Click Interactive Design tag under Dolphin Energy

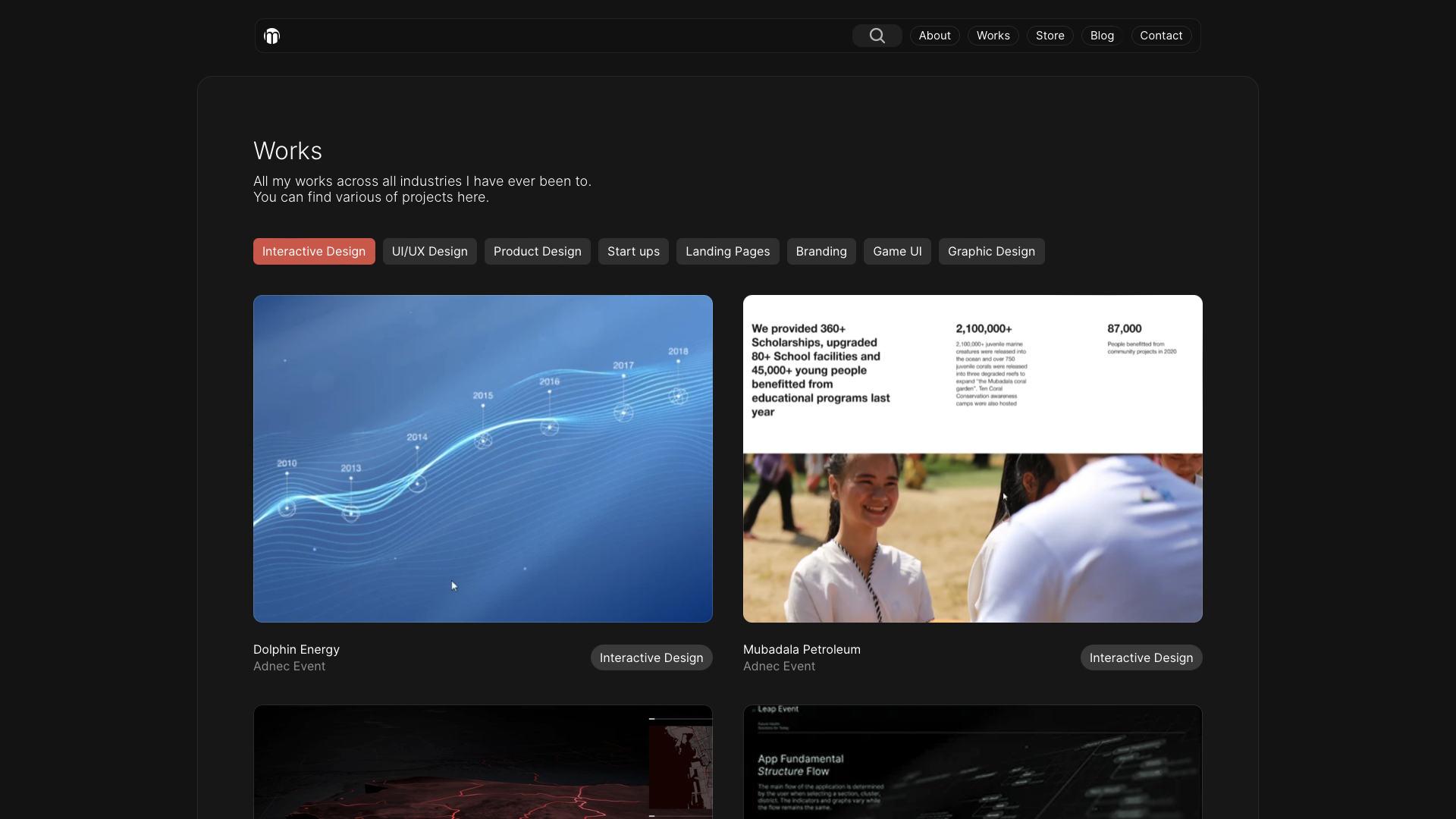[651, 657]
